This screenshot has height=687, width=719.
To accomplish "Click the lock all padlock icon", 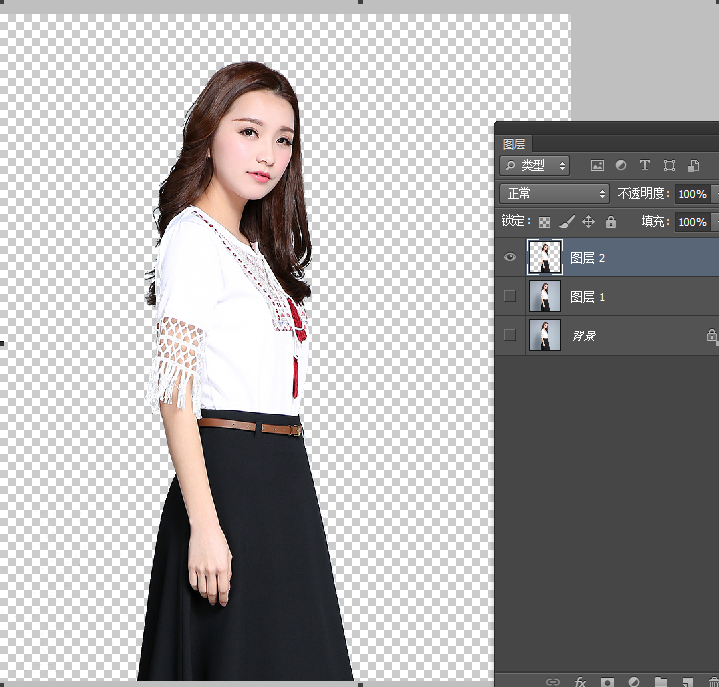I will (x=610, y=222).
